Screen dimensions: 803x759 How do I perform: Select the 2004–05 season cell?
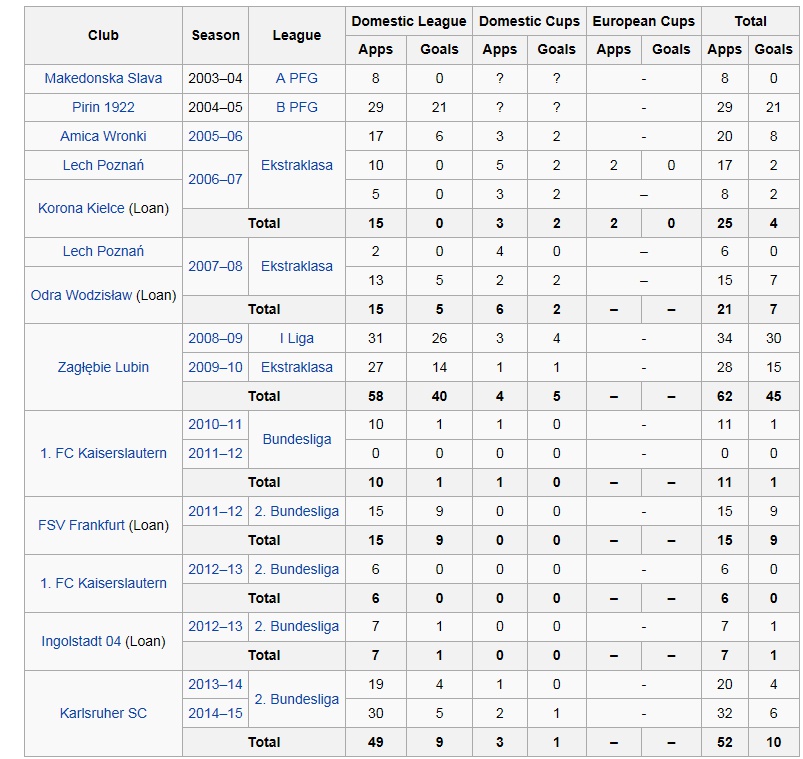point(215,107)
